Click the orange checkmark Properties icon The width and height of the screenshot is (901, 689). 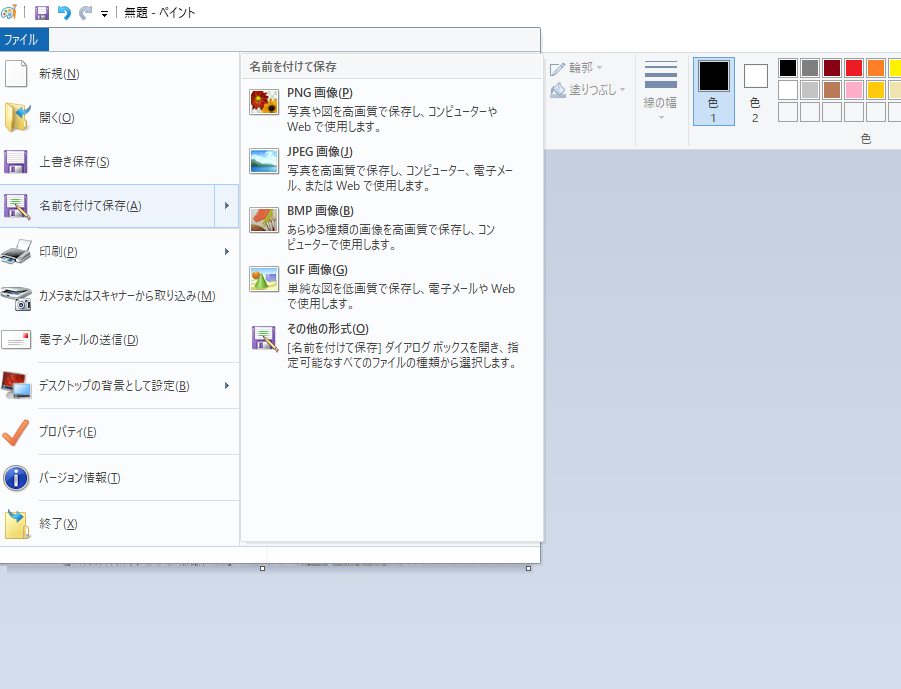click(x=16, y=433)
